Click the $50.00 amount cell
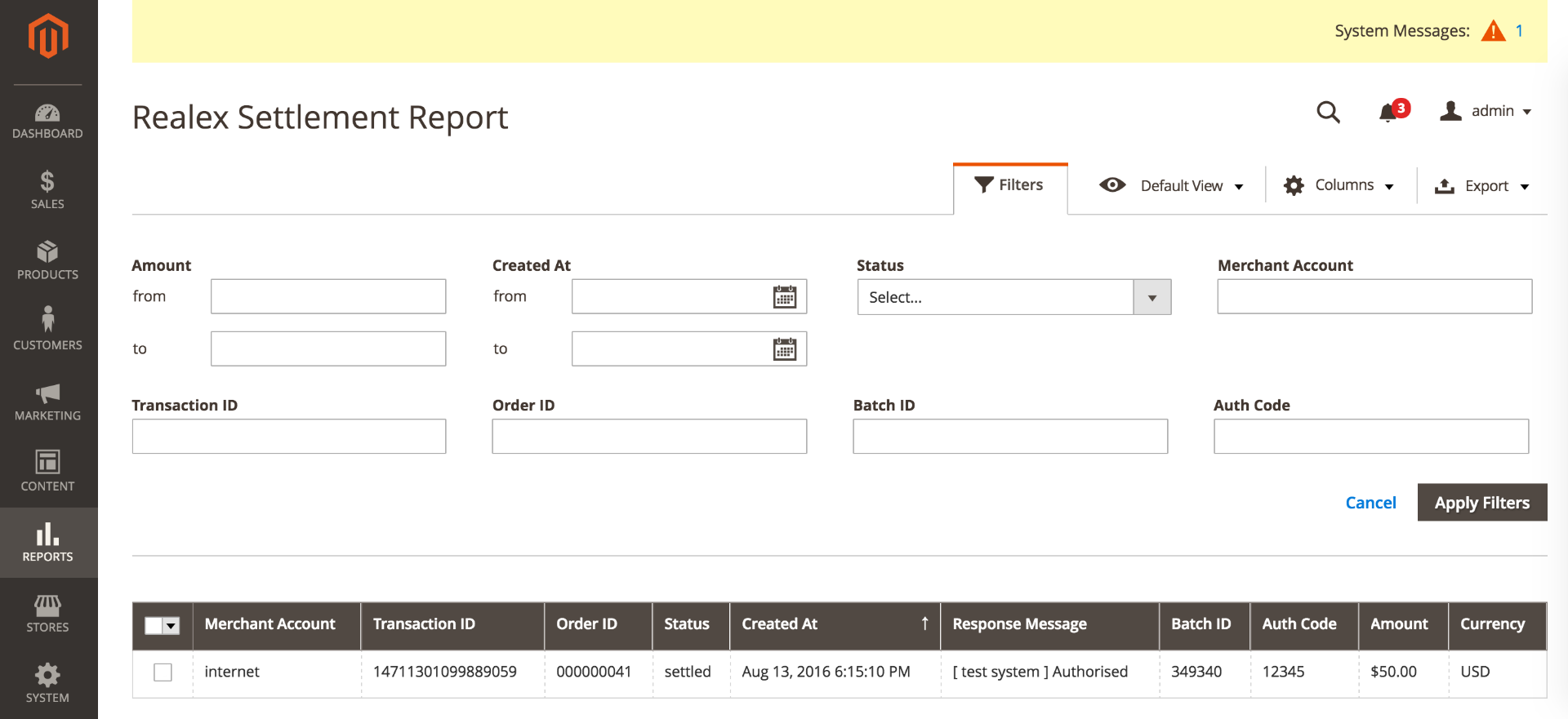1568x719 pixels. (1404, 673)
